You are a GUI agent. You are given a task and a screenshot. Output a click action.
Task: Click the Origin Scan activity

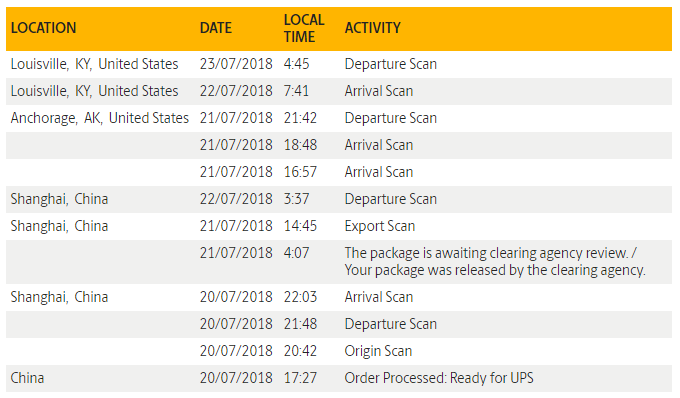point(378,351)
